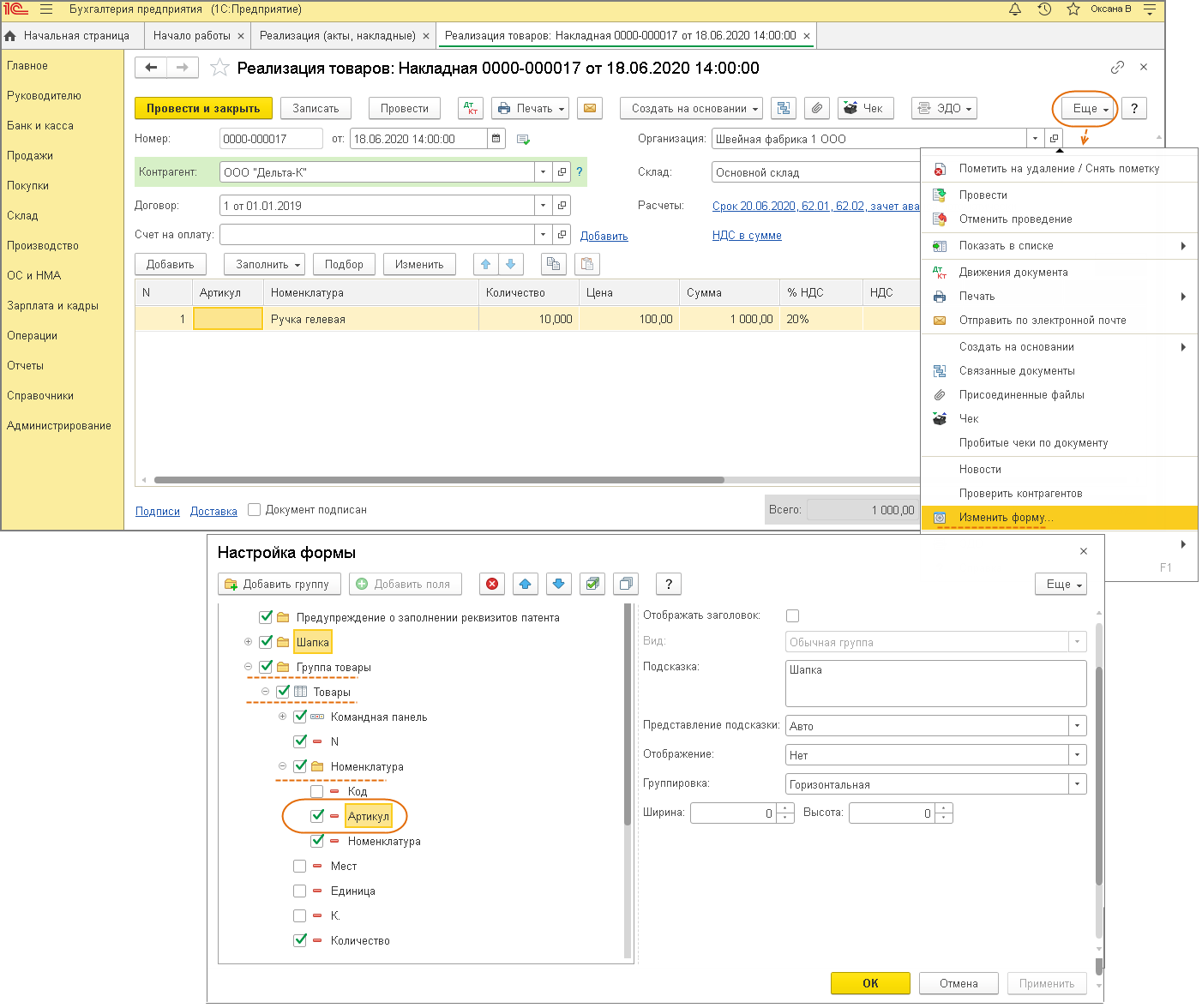Uncheck the Артикул field checkbox
This screenshot has width=1202, height=1008.
(x=317, y=816)
